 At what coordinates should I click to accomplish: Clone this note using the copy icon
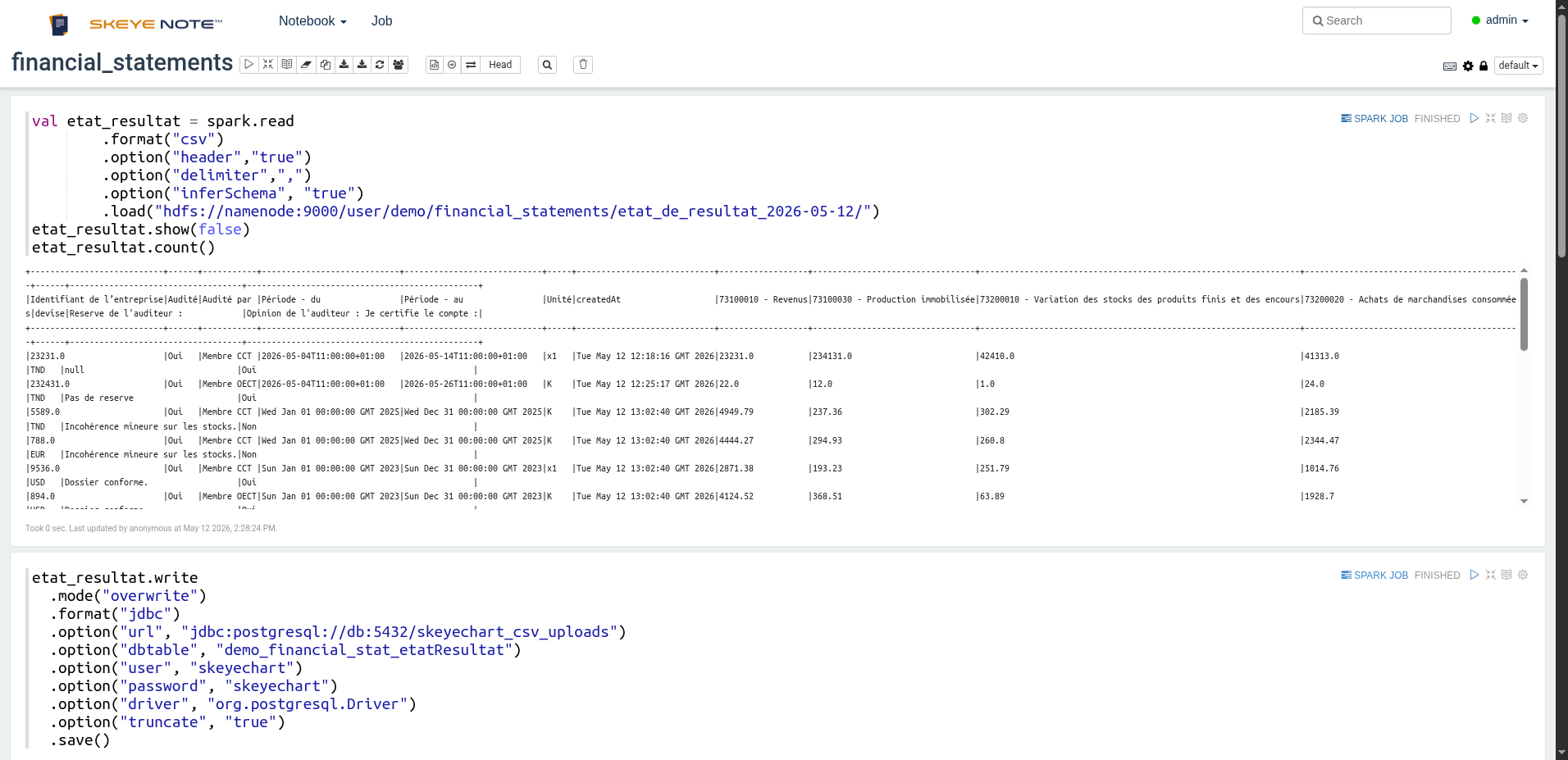[325, 65]
